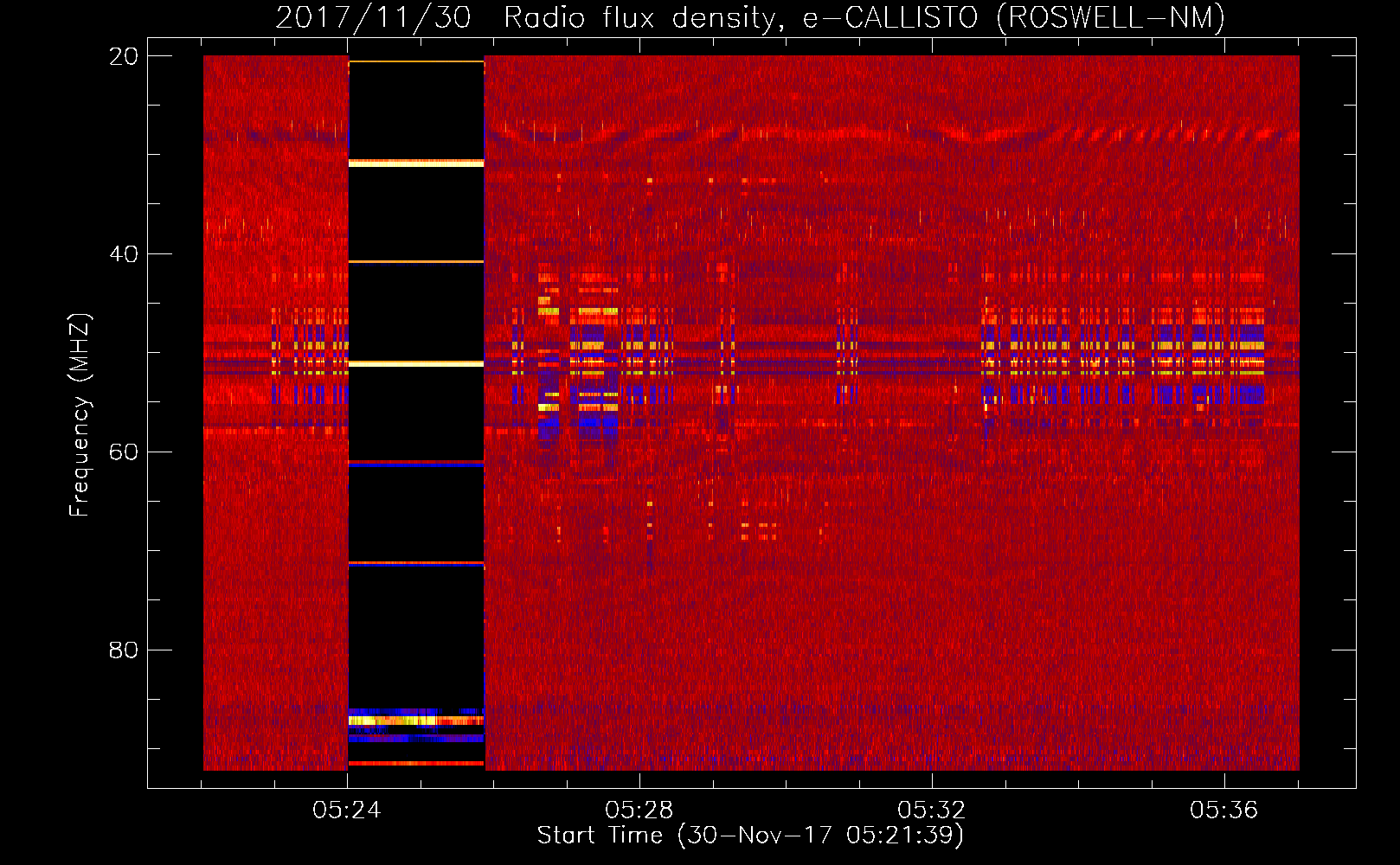Click the 20 frequency tick label

coord(124,56)
